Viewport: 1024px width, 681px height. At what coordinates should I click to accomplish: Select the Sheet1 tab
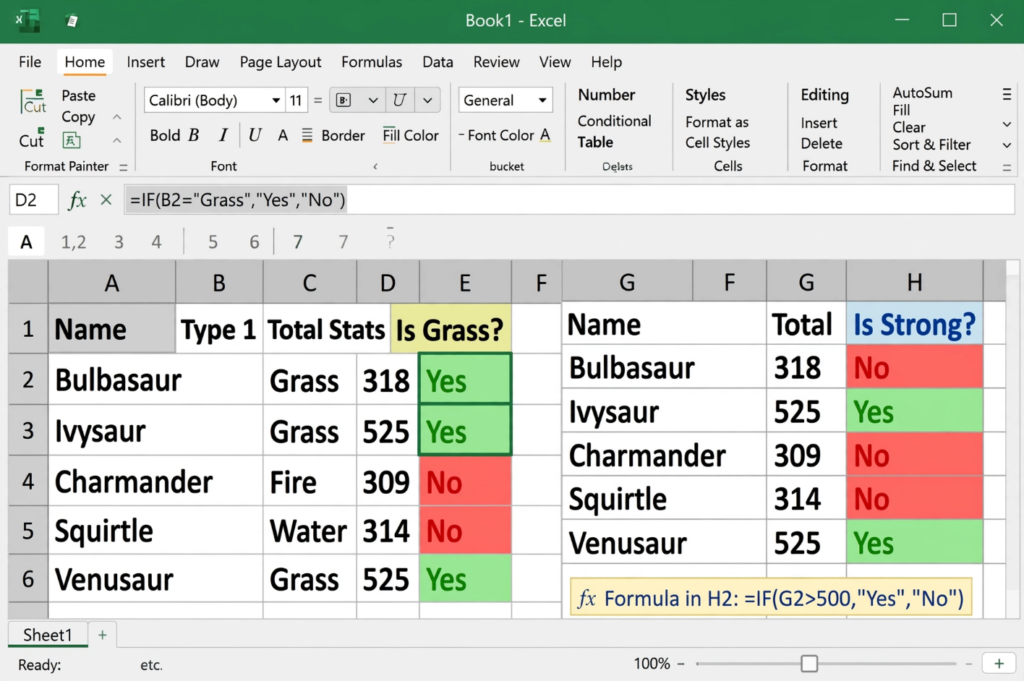tap(48, 635)
